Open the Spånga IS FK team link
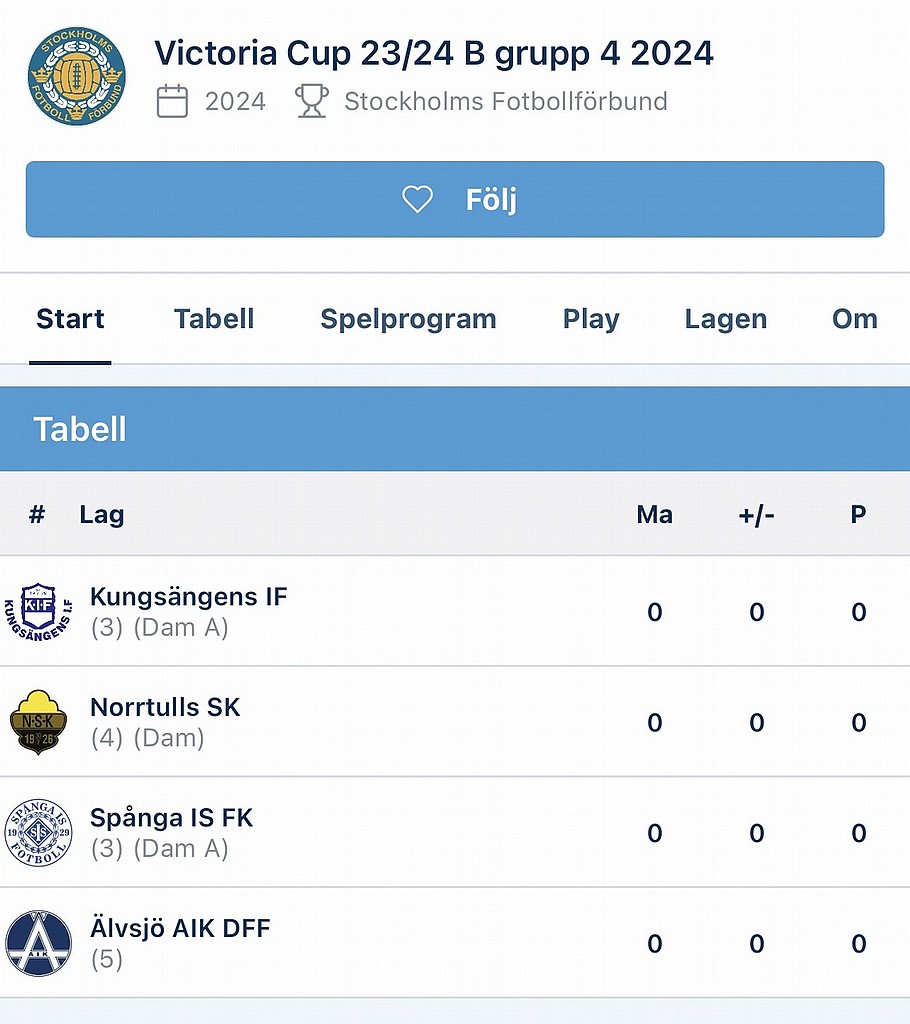The image size is (910, 1024). [x=171, y=818]
